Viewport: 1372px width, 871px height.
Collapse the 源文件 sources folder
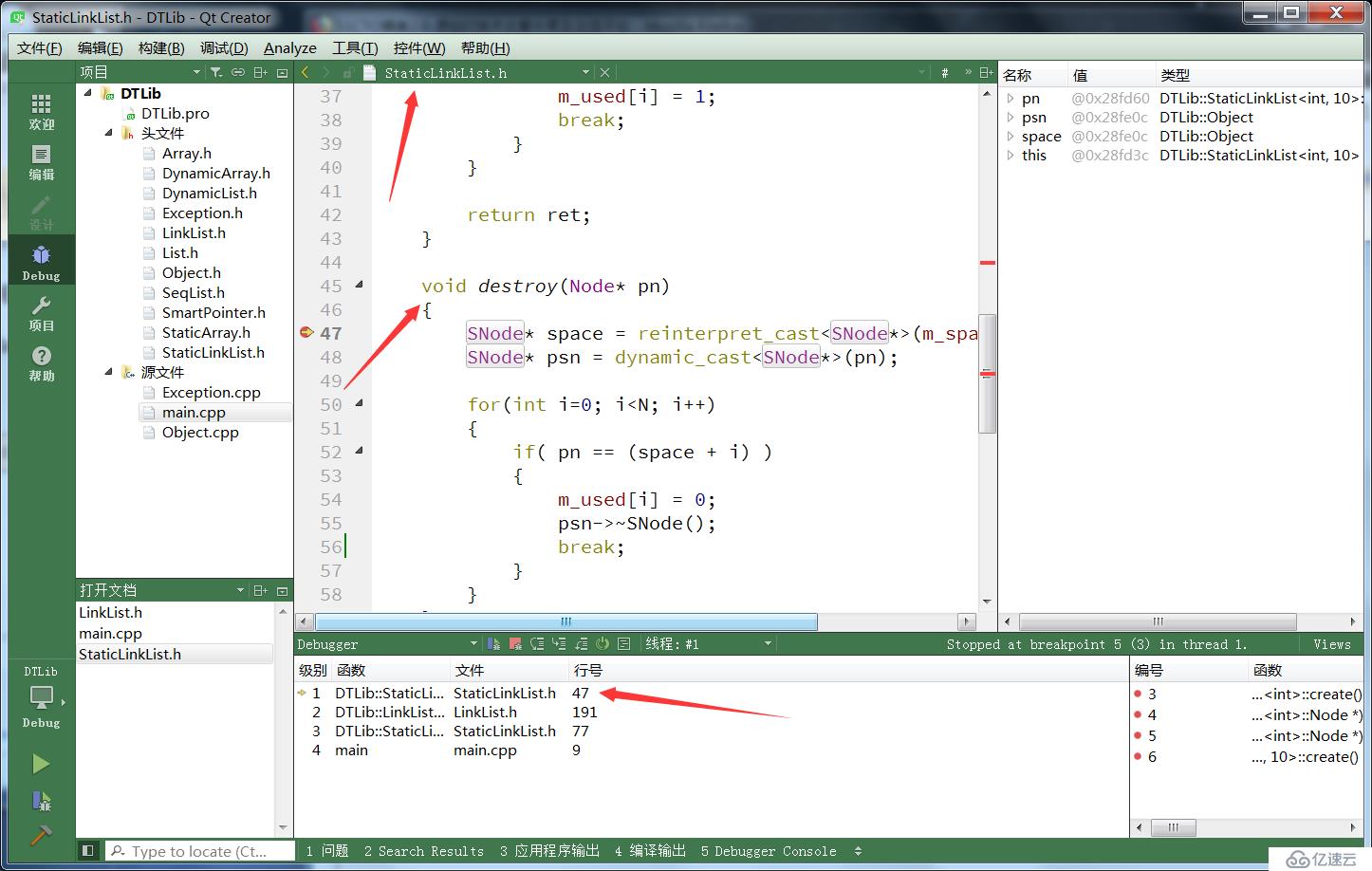pos(109,372)
